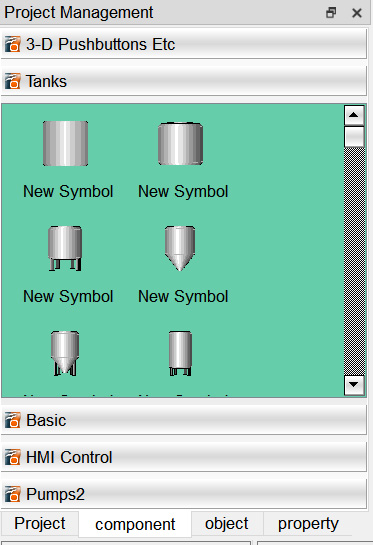Switch to the object tab
This screenshot has width=373, height=545.
(227, 523)
